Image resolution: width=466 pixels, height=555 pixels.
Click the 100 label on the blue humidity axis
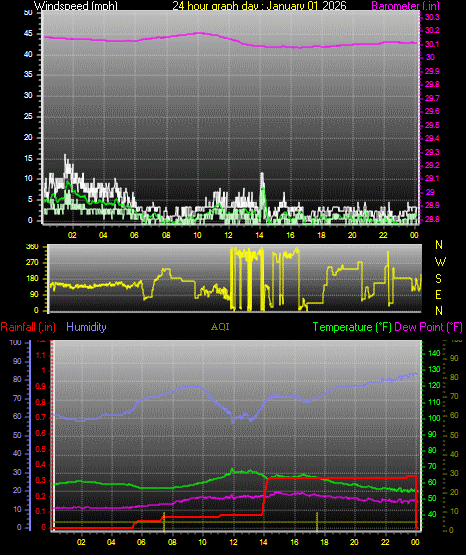point(16,342)
